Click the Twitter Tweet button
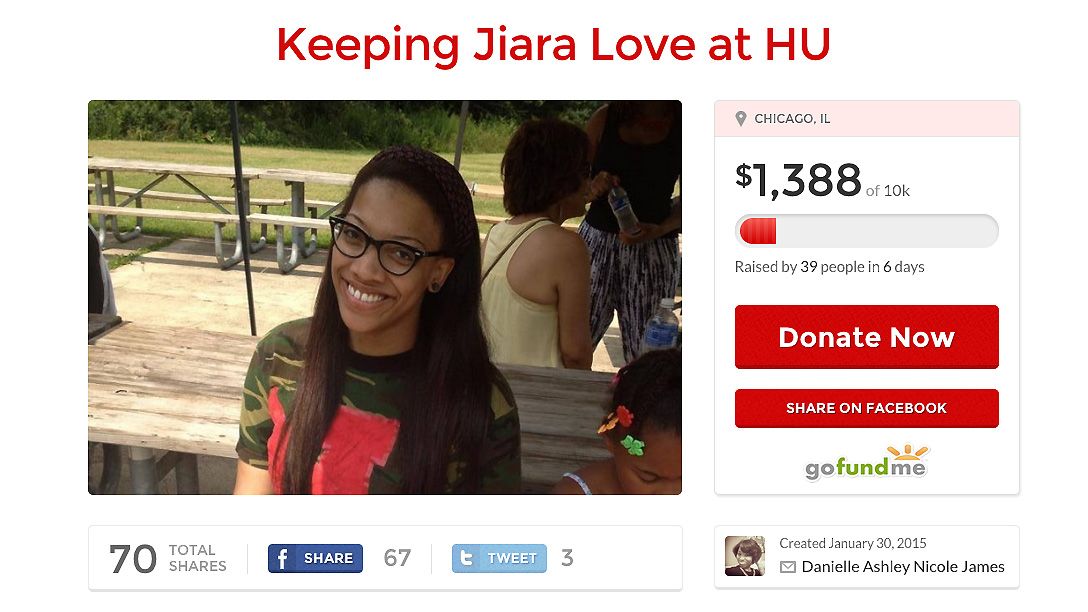This screenshot has width=1088, height=612. (499, 558)
